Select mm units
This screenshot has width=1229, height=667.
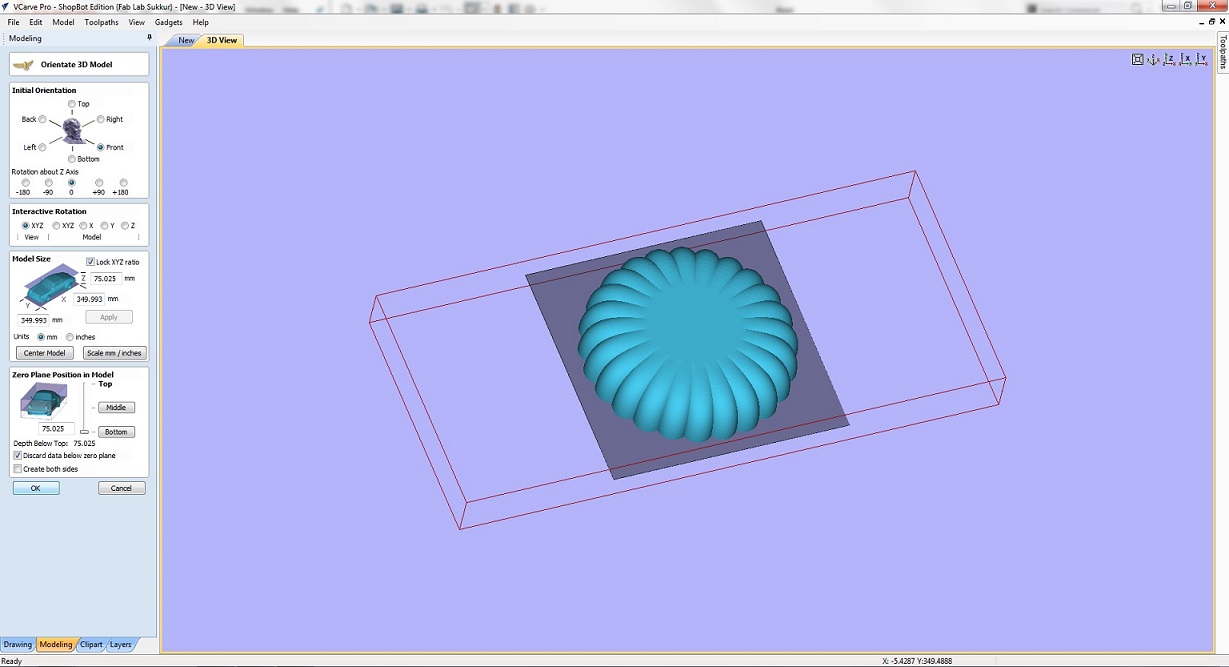click(41, 337)
